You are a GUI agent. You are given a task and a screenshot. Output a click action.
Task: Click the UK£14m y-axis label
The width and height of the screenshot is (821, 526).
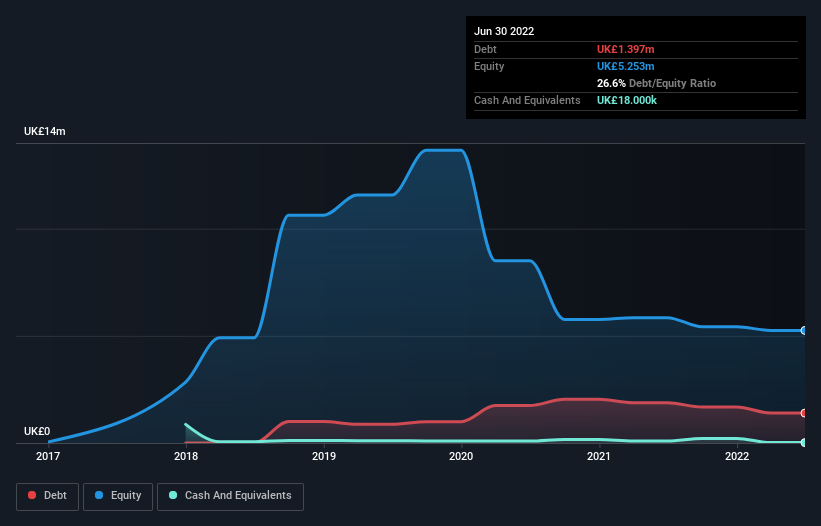click(x=45, y=131)
